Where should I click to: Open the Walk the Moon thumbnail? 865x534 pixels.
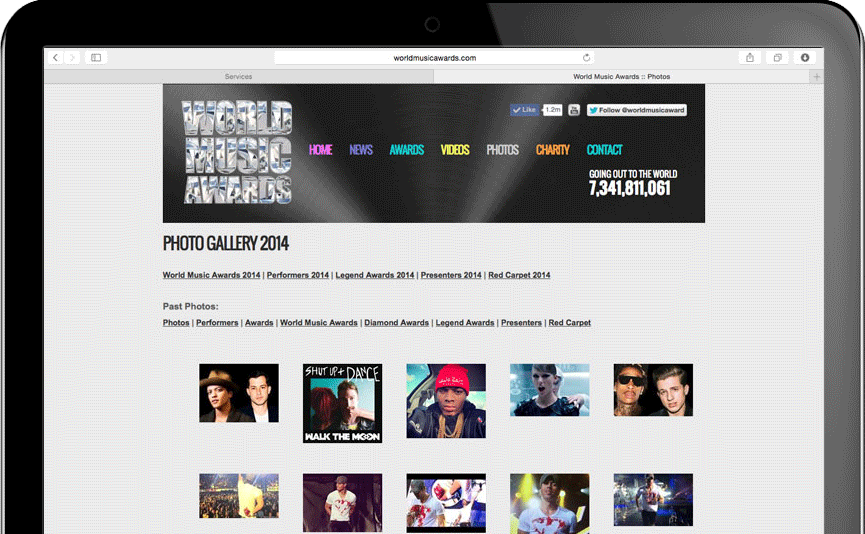[342, 403]
